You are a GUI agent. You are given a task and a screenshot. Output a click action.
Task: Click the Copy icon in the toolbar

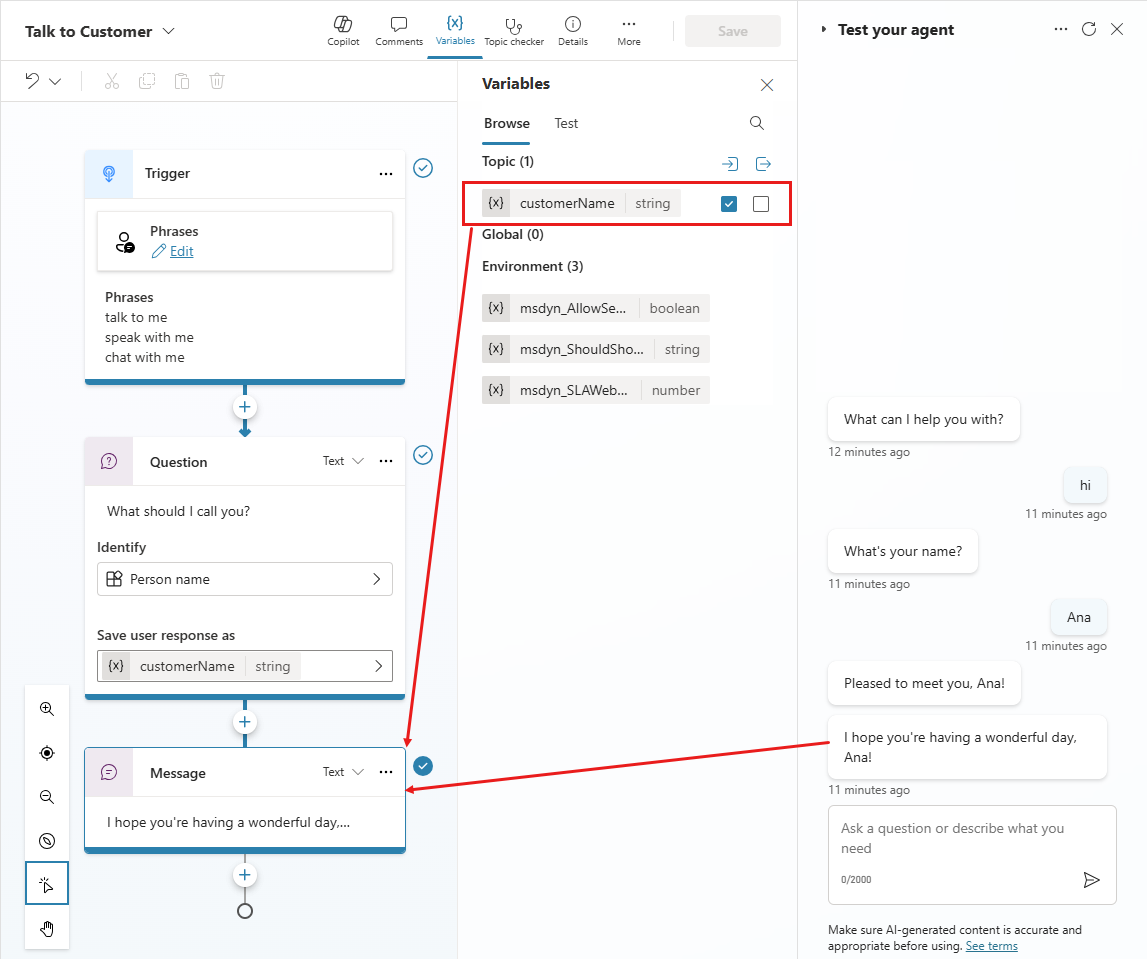147,80
